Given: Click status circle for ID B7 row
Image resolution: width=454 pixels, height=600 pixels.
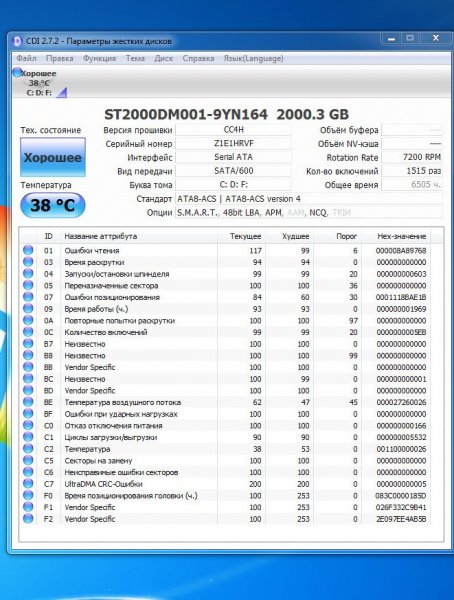Looking at the screenshot, I should [x=28, y=344].
